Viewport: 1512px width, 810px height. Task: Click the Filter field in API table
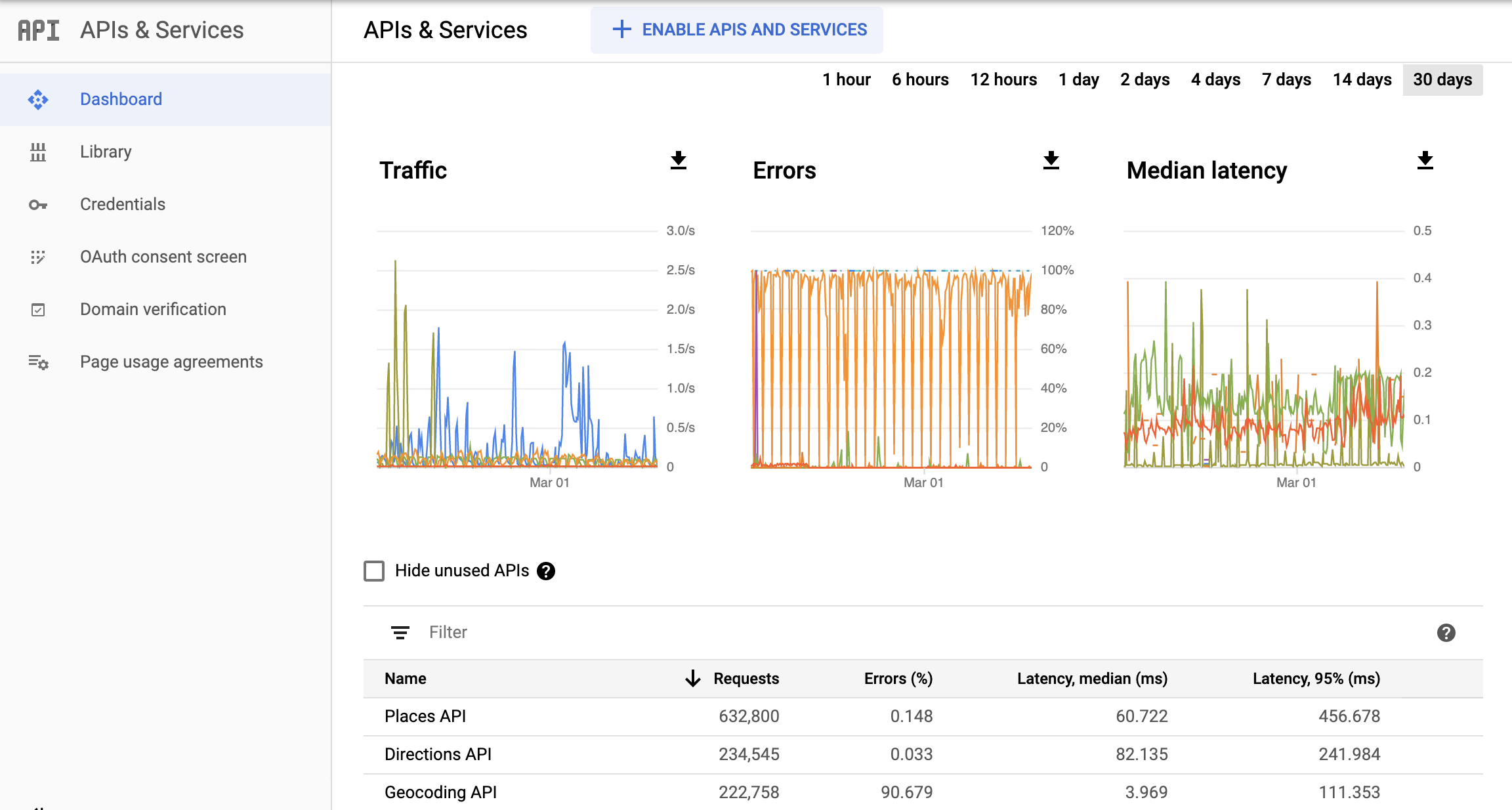tap(449, 631)
